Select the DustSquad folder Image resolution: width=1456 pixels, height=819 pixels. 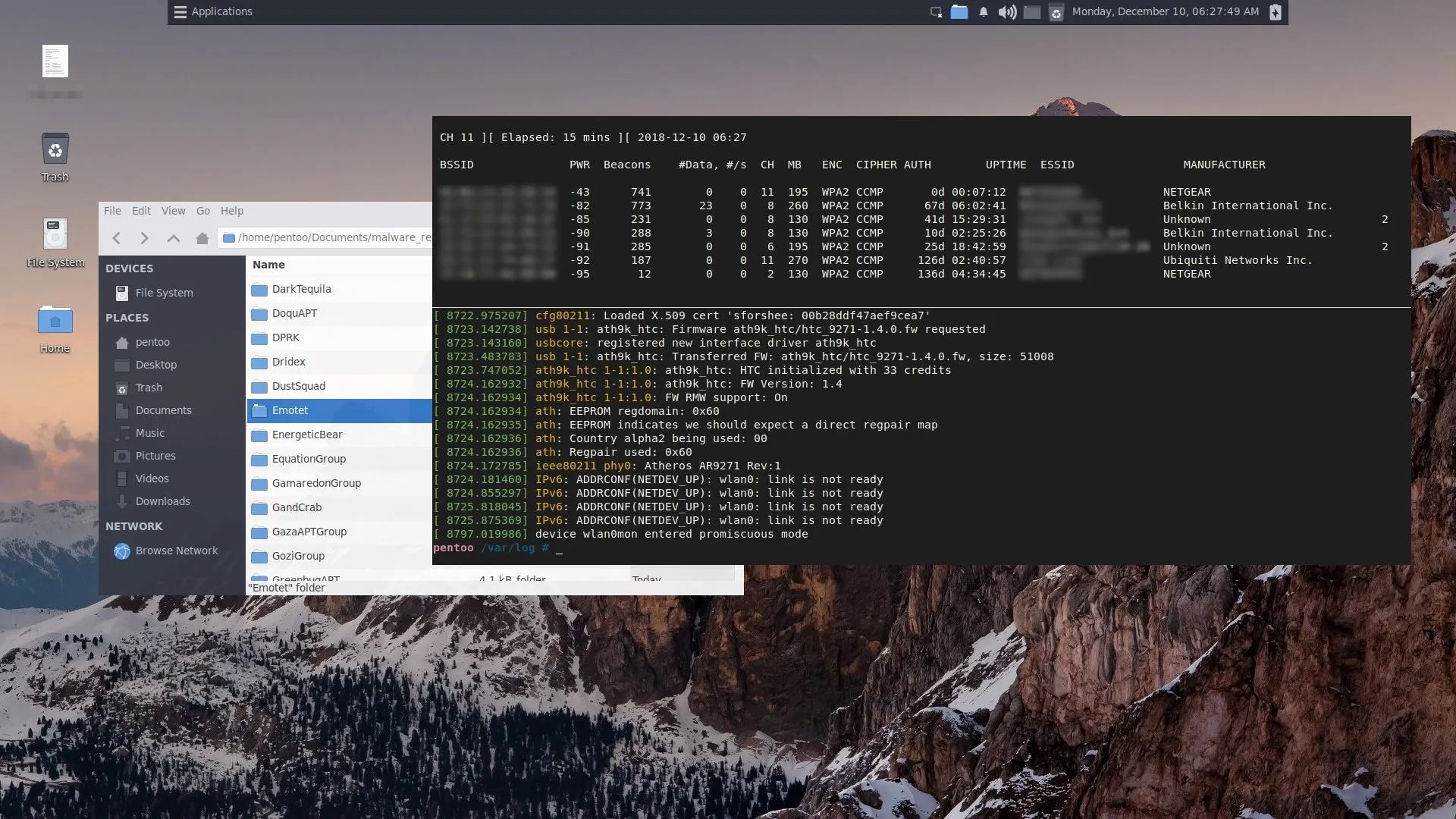point(339,386)
